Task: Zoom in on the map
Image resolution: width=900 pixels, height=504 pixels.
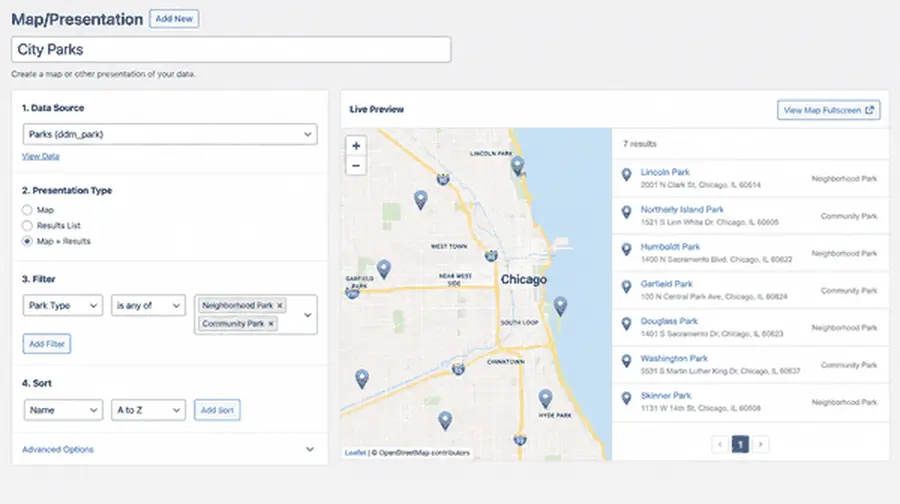Action: click(356, 146)
